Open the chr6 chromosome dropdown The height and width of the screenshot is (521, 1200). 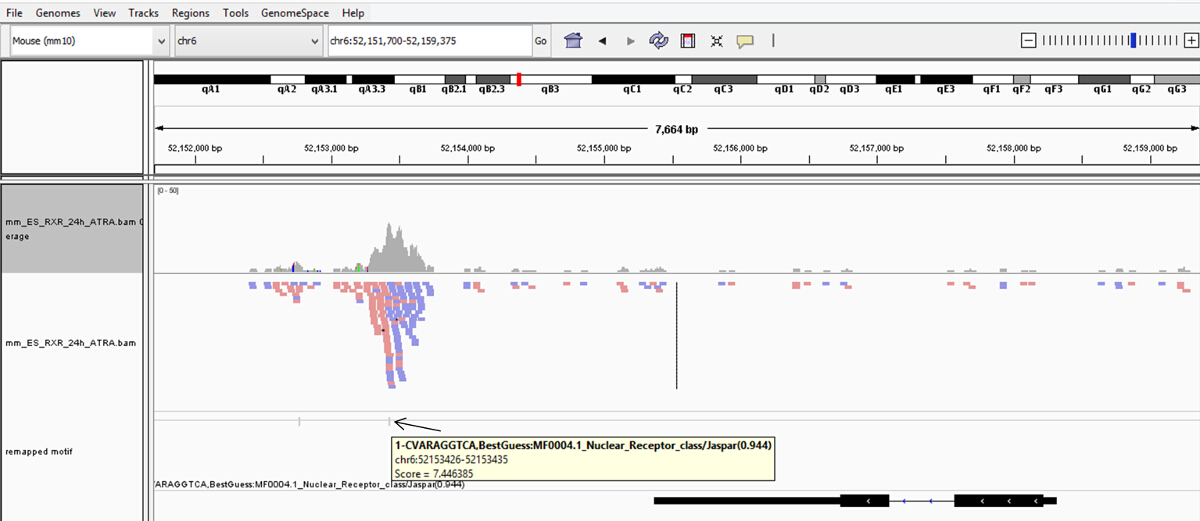[x=247, y=41]
